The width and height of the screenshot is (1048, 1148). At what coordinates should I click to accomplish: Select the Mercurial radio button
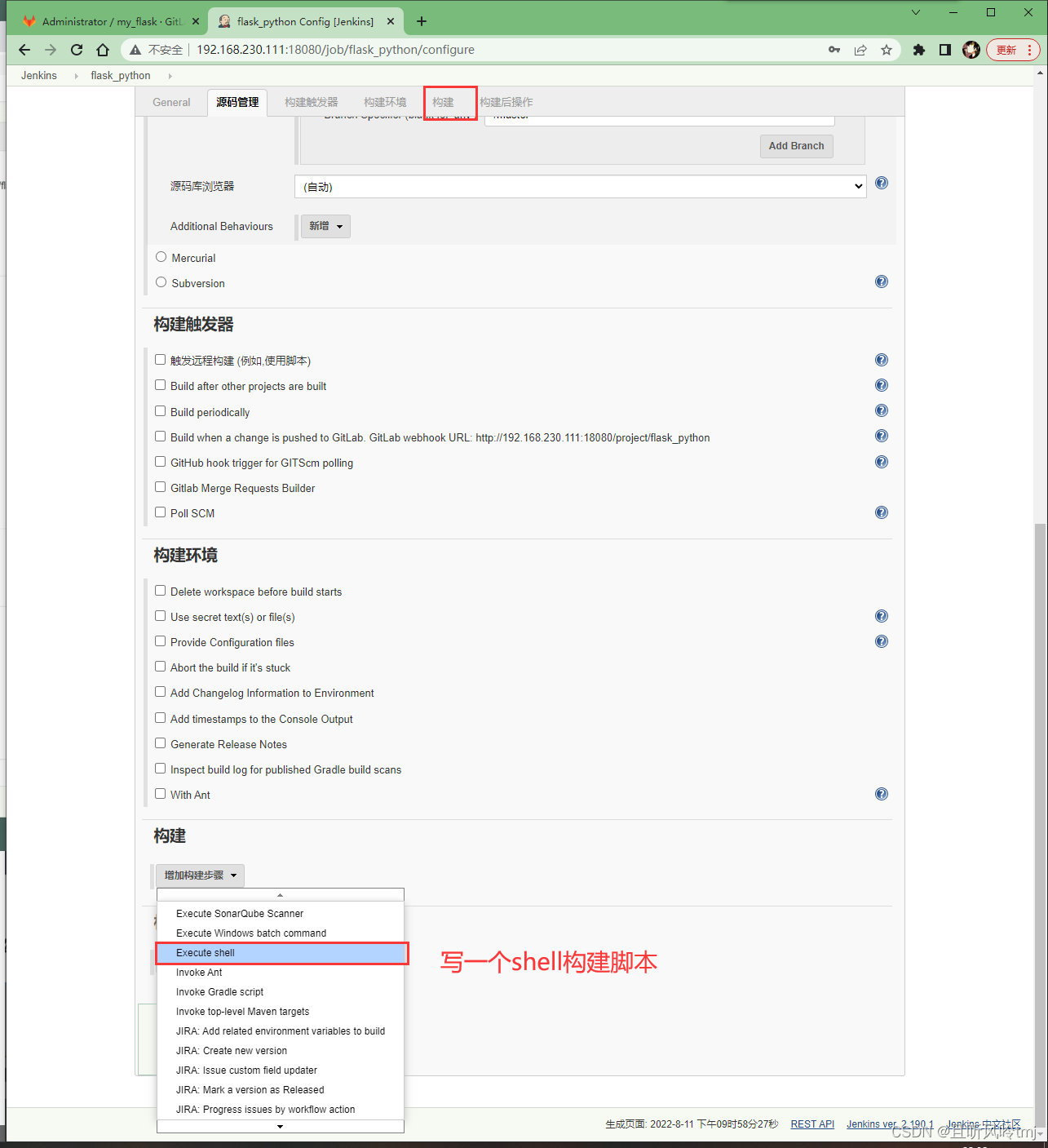tap(161, 257)
